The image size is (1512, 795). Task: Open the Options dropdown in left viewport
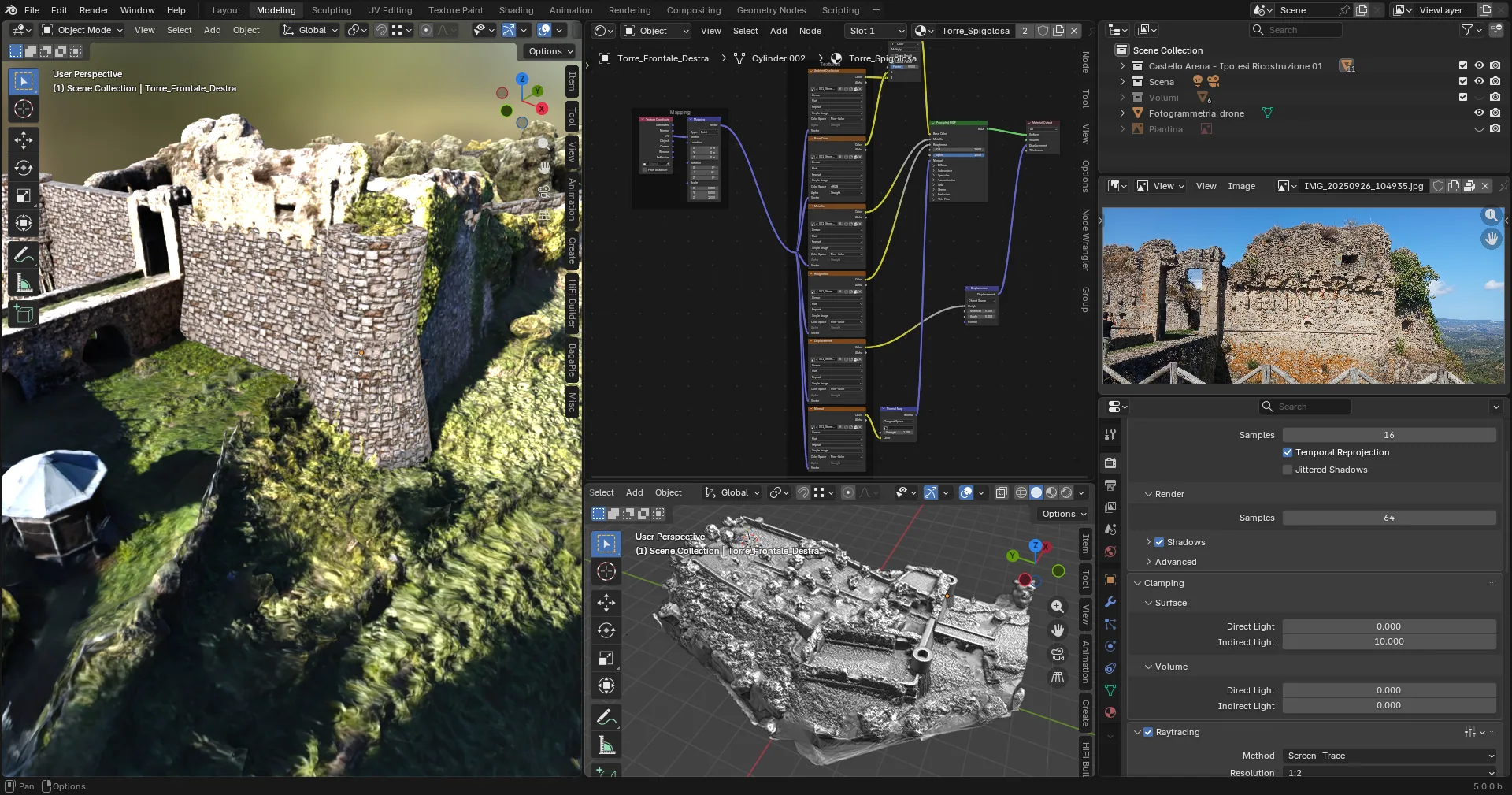[550, 51]
